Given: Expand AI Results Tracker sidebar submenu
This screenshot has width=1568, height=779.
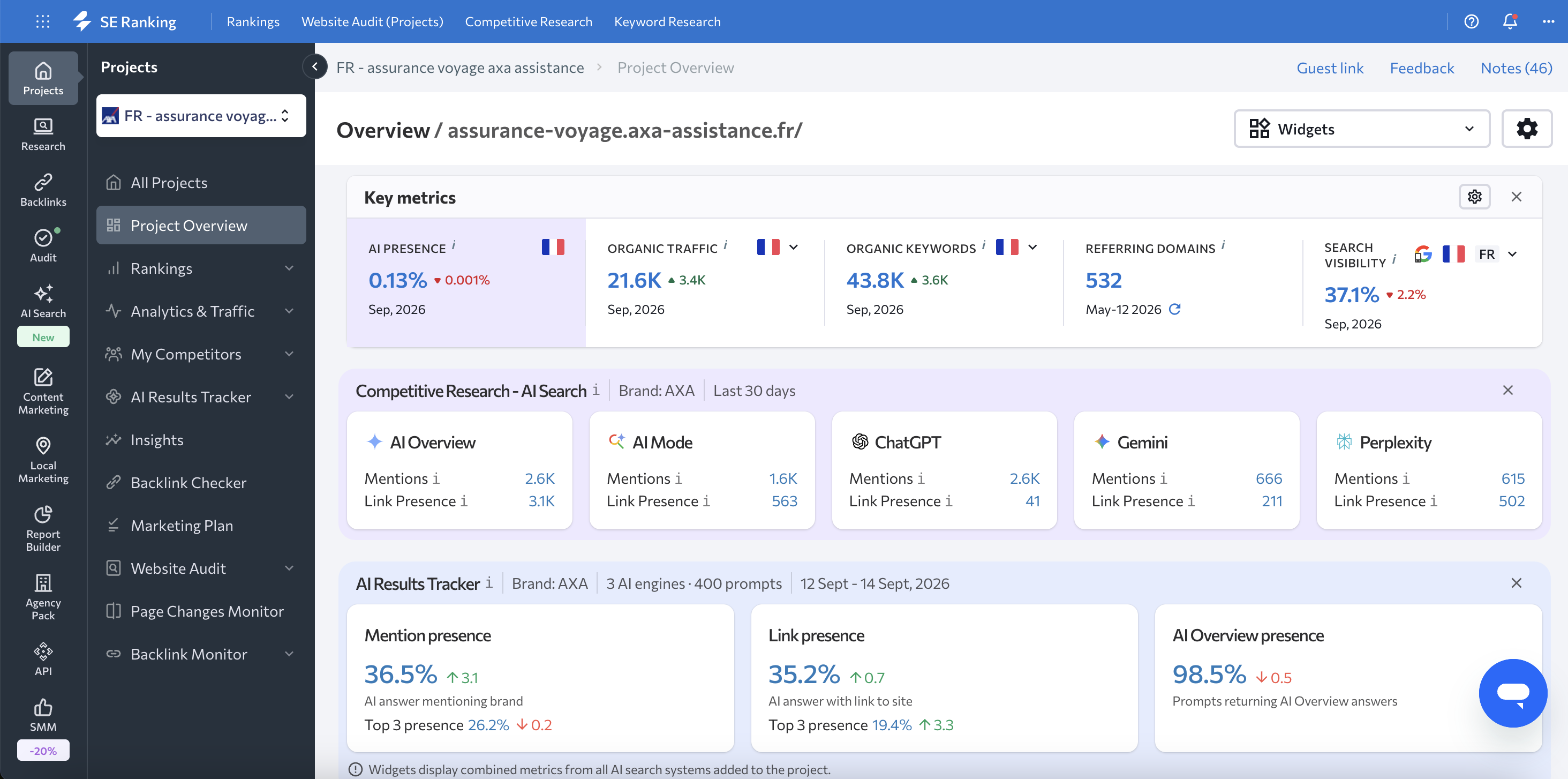Looking at the screenshot, I should (289, 396).
